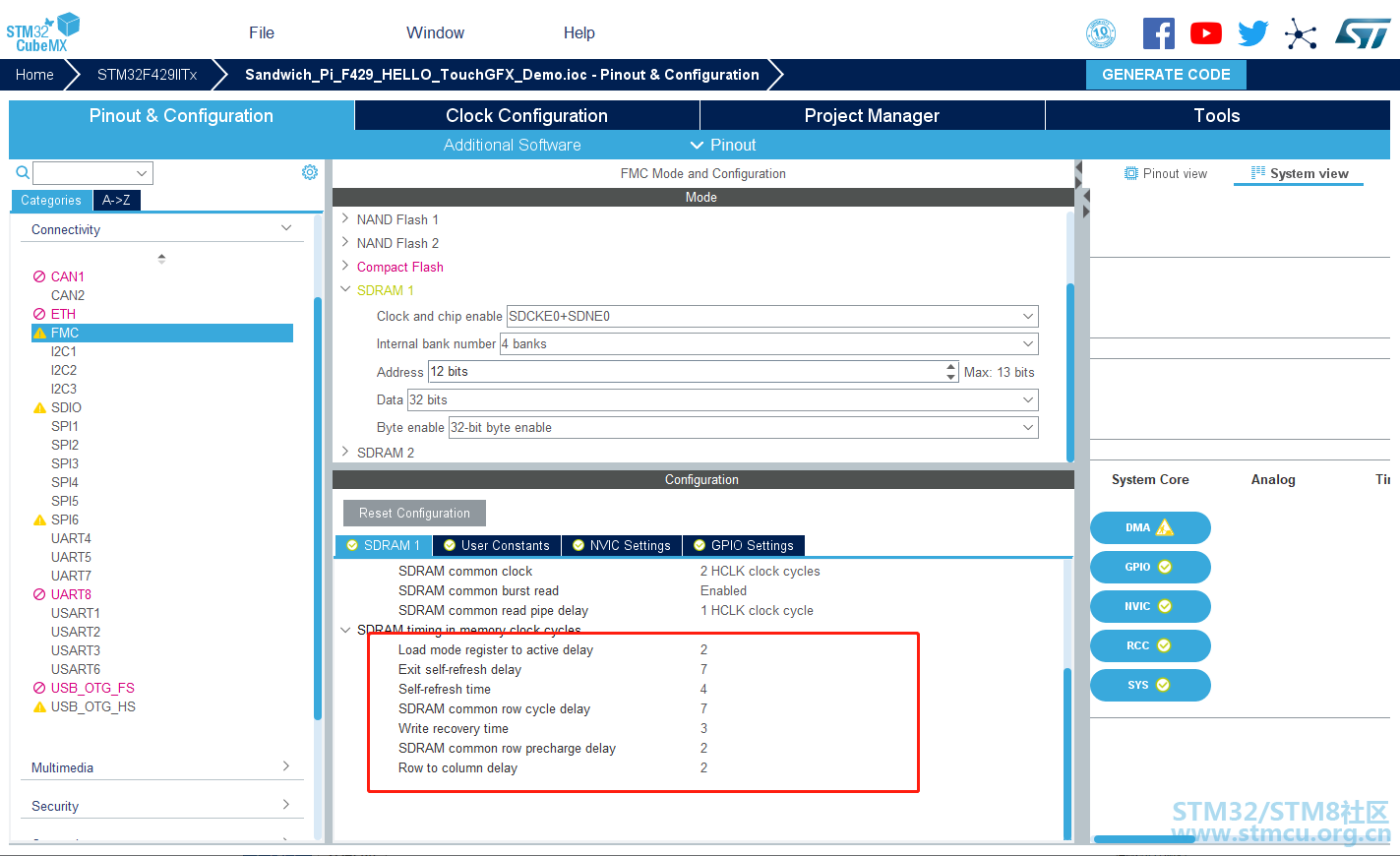Open the SYS system core button

[1150, 685]
